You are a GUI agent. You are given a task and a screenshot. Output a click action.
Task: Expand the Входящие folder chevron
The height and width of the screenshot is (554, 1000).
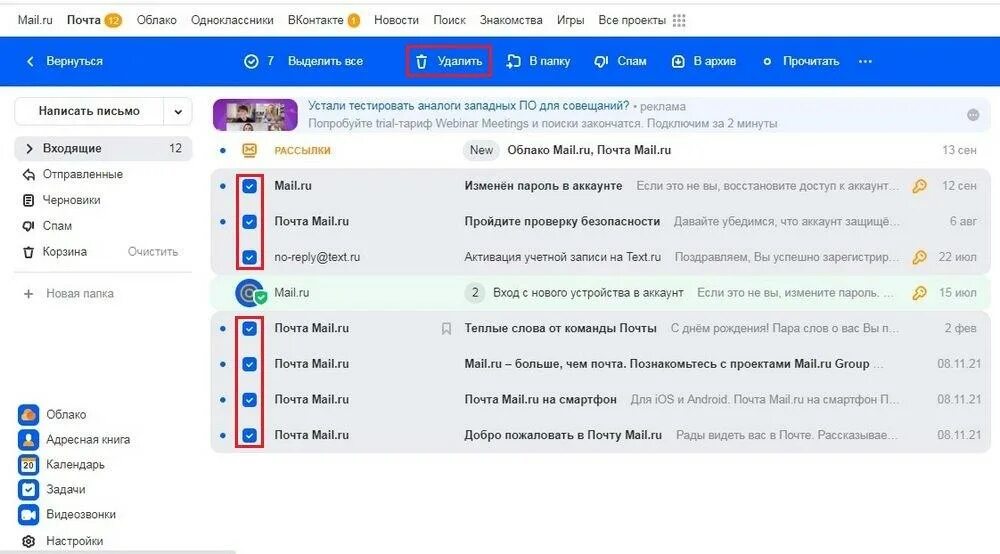point(29,149)
